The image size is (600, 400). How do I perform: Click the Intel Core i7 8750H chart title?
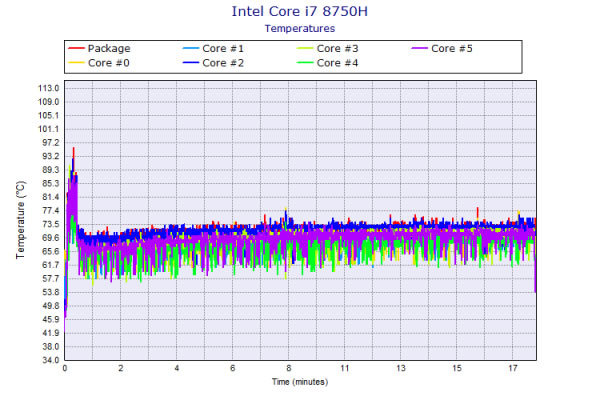pyautogui.click(x=300, y=11)
